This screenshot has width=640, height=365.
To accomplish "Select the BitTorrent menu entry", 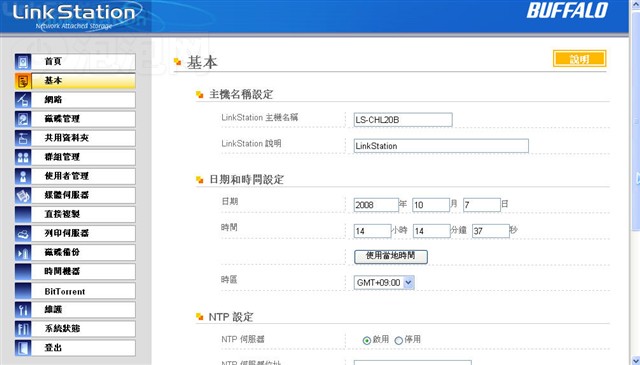I will (83, 291).
